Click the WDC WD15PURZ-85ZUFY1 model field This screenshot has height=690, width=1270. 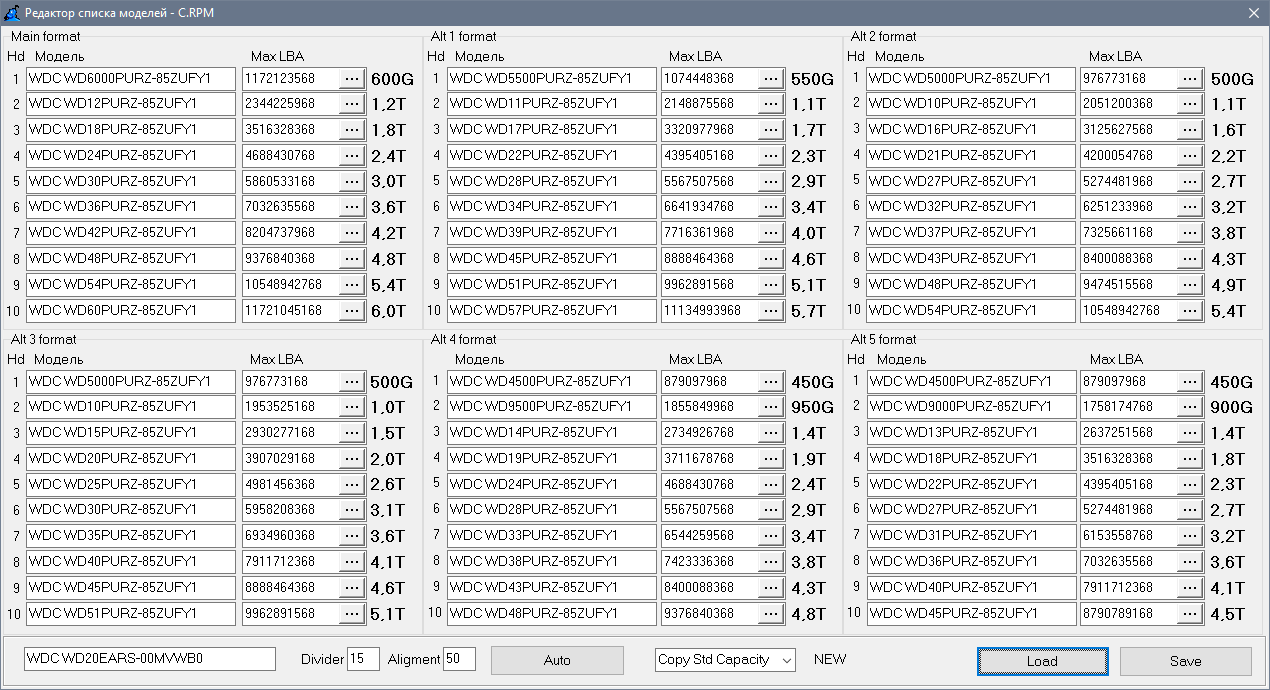131,433
